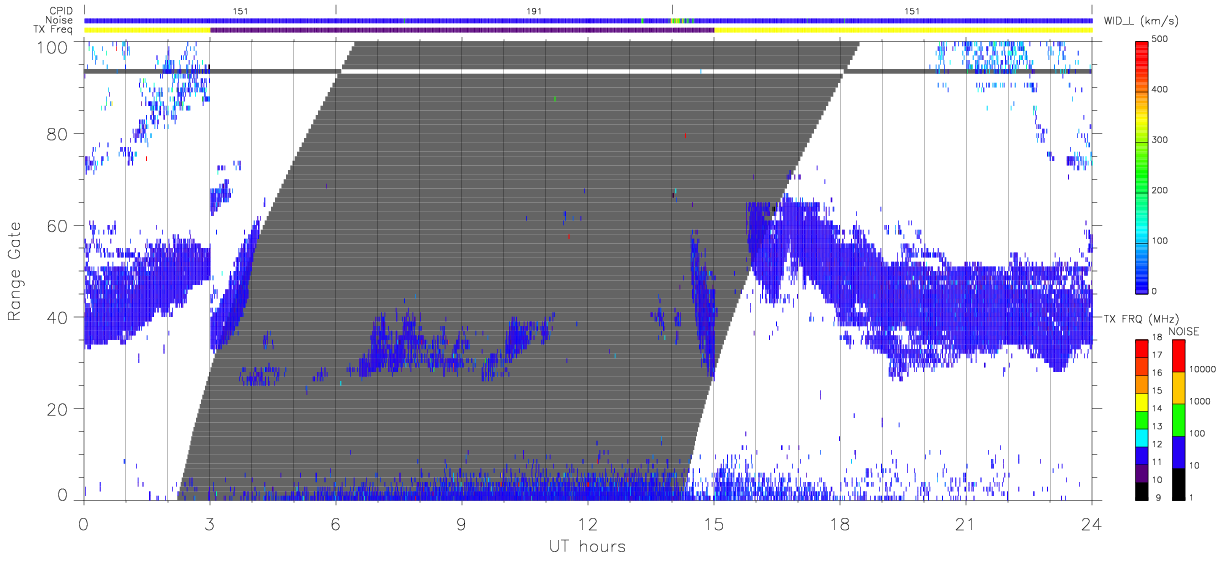The width and height of the screenshot is (1228, 567).
Task: Click the 60 tick on Range Gate axis
Action: tap(55, 225)
